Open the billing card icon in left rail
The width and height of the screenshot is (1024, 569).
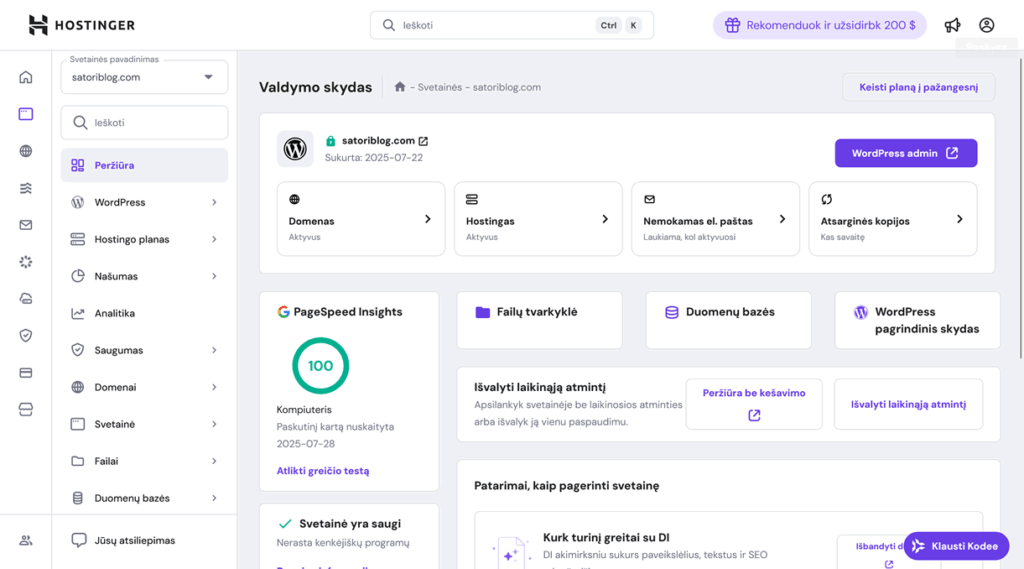point(25,372)
